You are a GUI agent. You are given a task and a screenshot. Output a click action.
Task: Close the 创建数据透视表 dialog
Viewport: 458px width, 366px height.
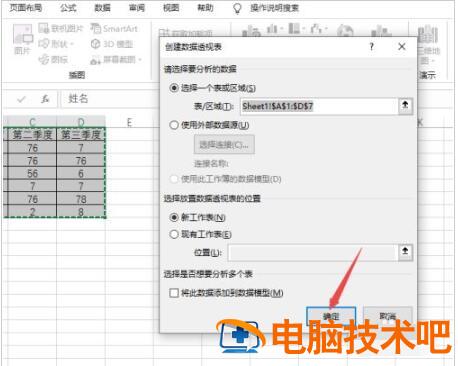pos(402,46)
